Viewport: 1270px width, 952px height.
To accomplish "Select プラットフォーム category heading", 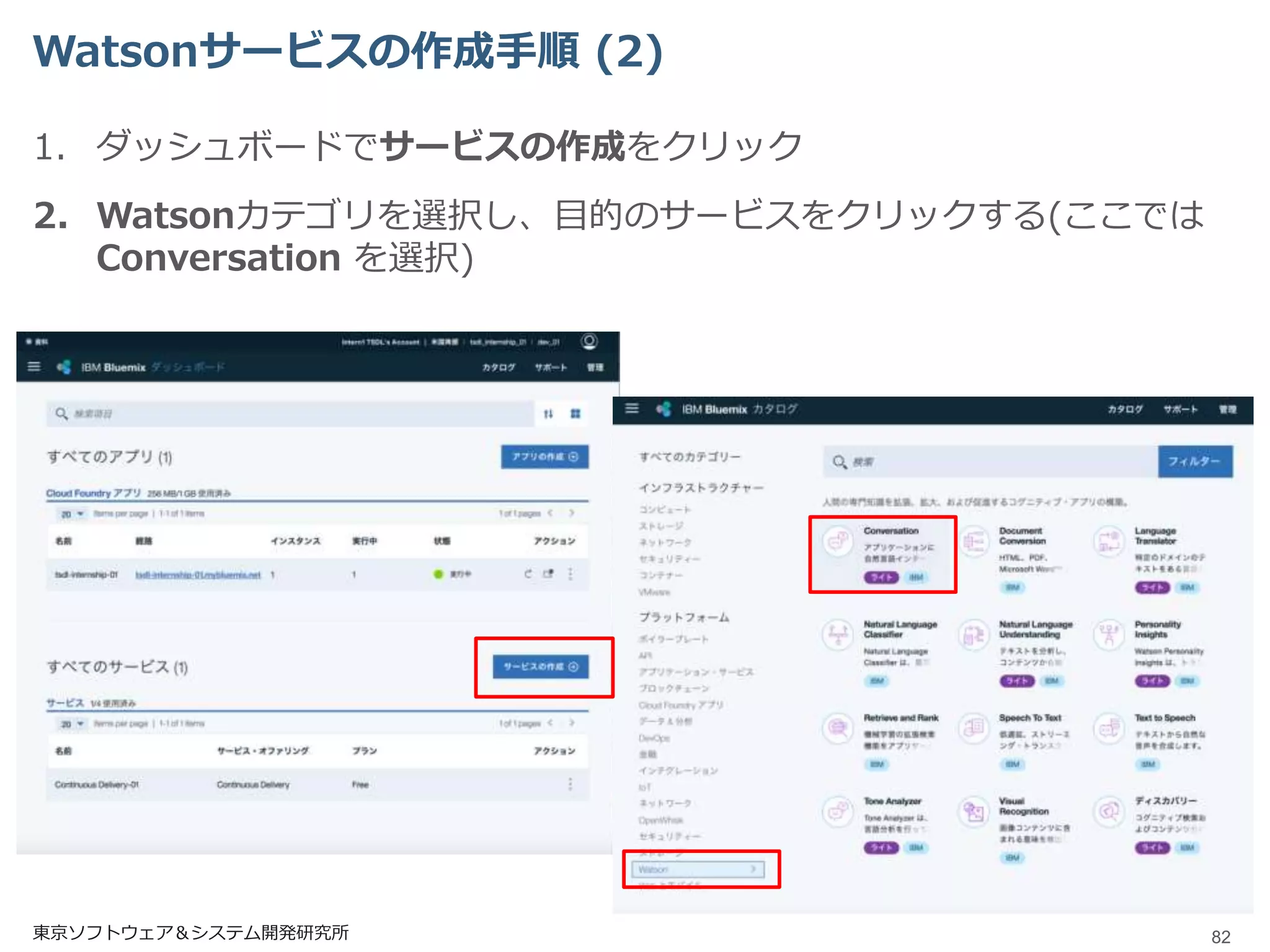I will click(x=684, y=617).
